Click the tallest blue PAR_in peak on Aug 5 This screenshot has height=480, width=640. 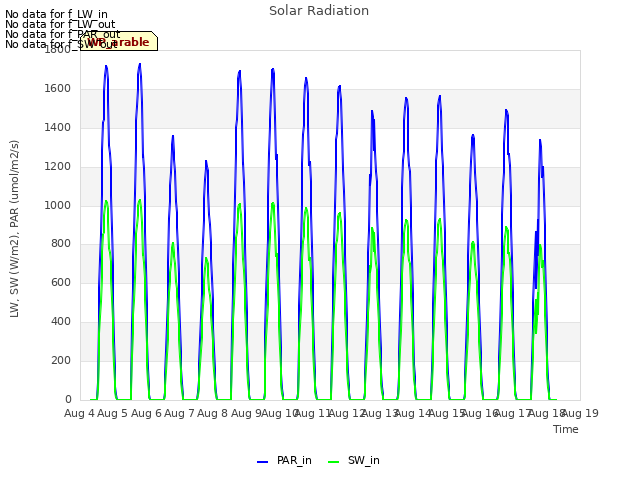140,64
